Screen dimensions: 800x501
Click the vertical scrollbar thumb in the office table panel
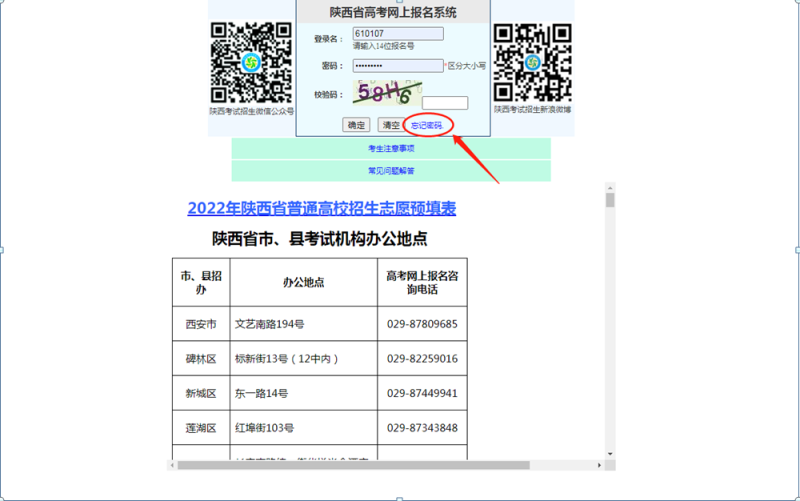(x=610, y=200)
